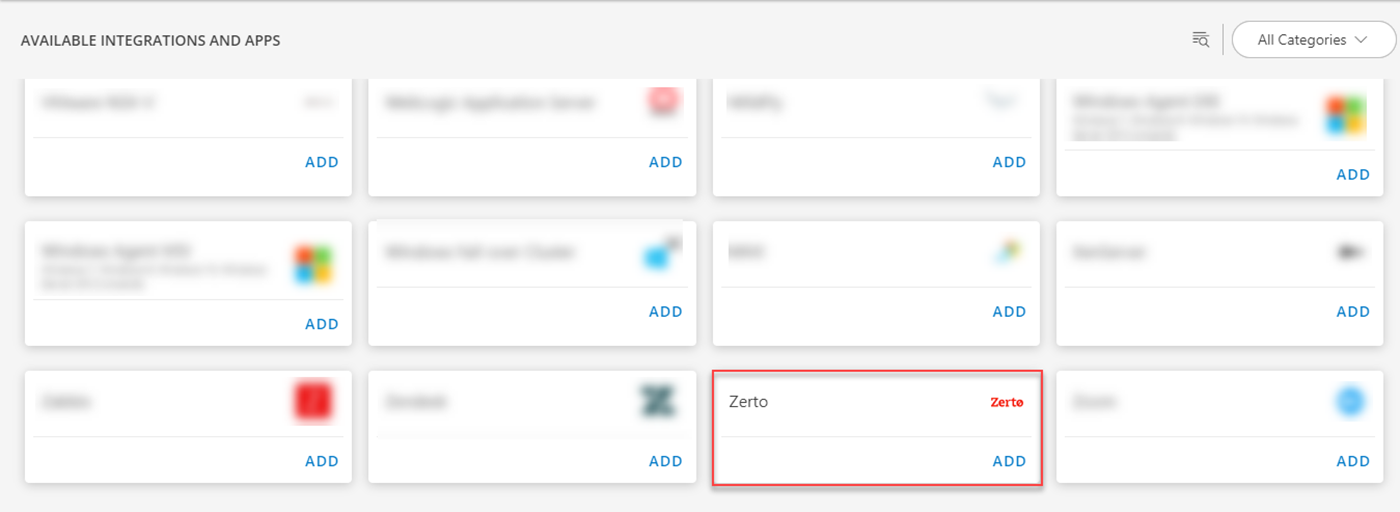This screenshot has height=512, width=1400.
Task: Add the integration with the multicolored WMI icon
Action: (1009, 311)
